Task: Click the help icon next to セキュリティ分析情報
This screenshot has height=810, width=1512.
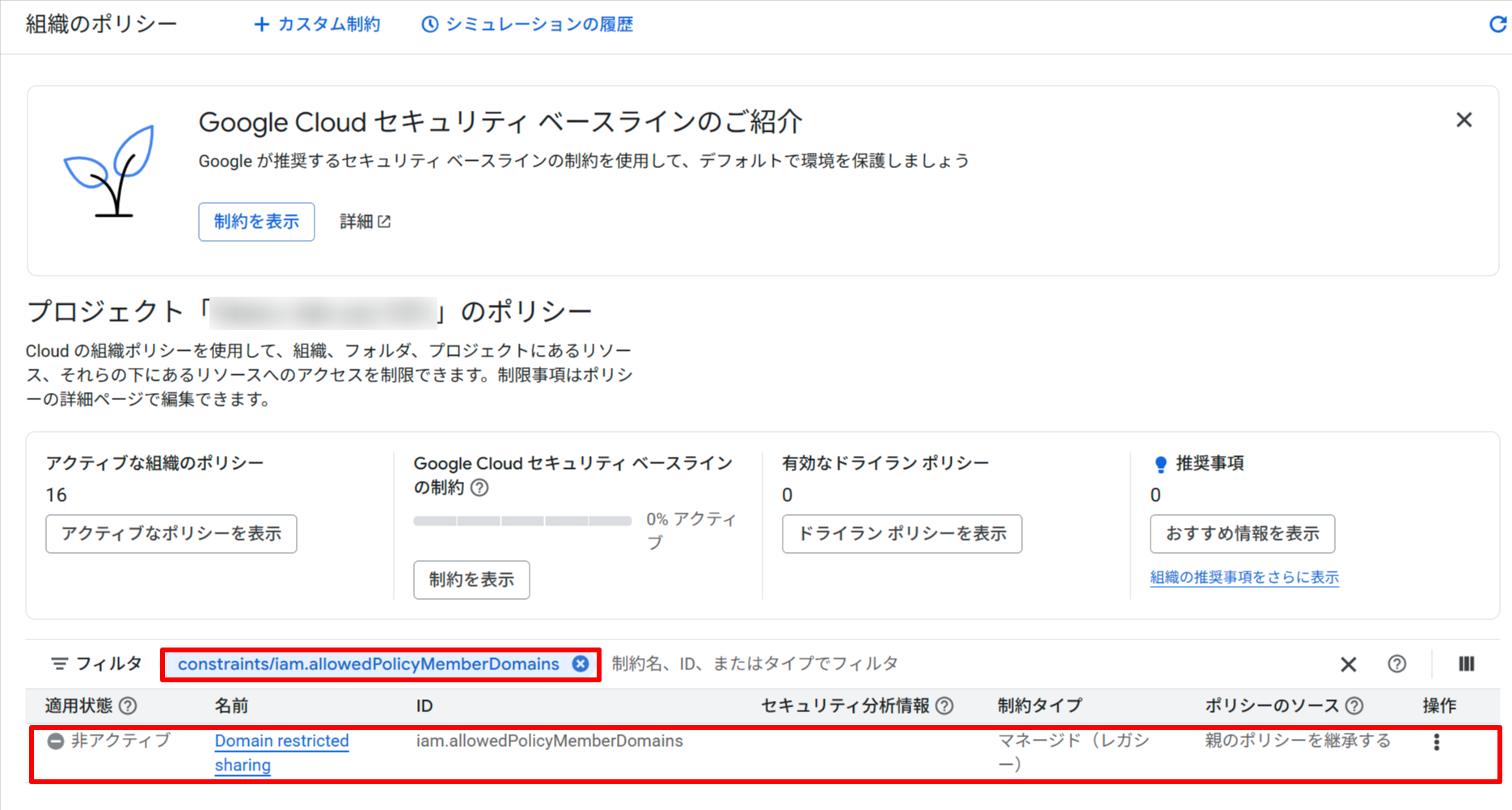Action: 945,705
